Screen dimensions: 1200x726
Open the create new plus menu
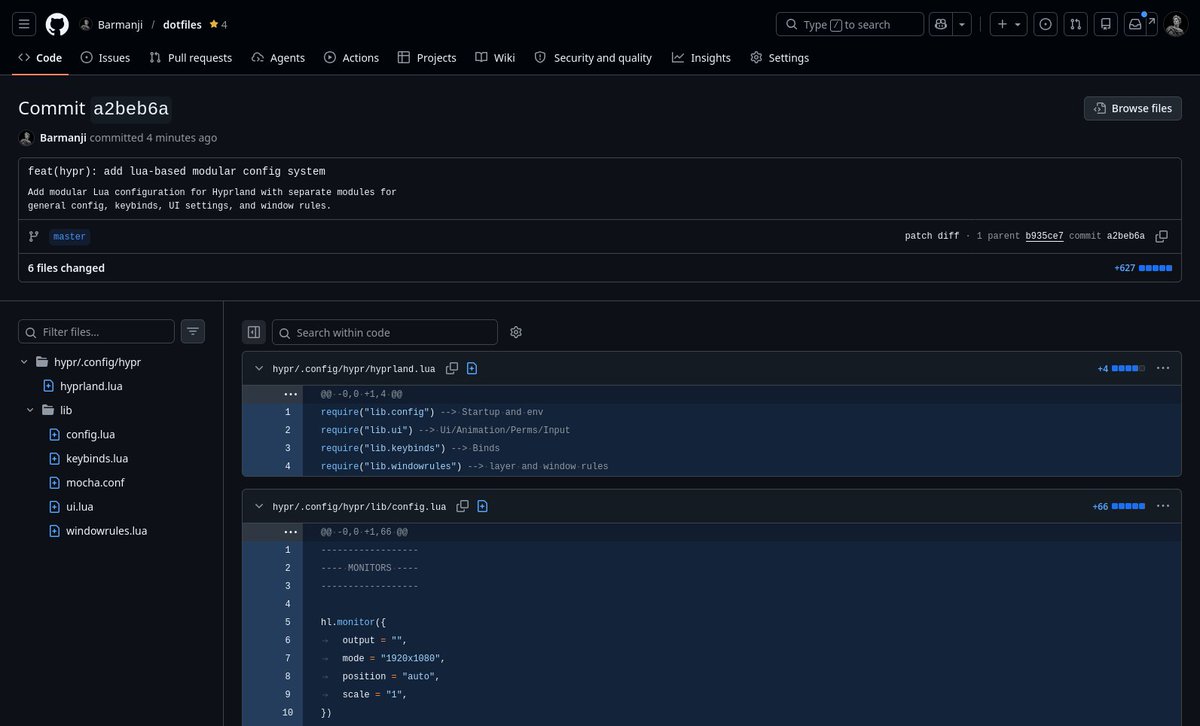pos(1008,24)
